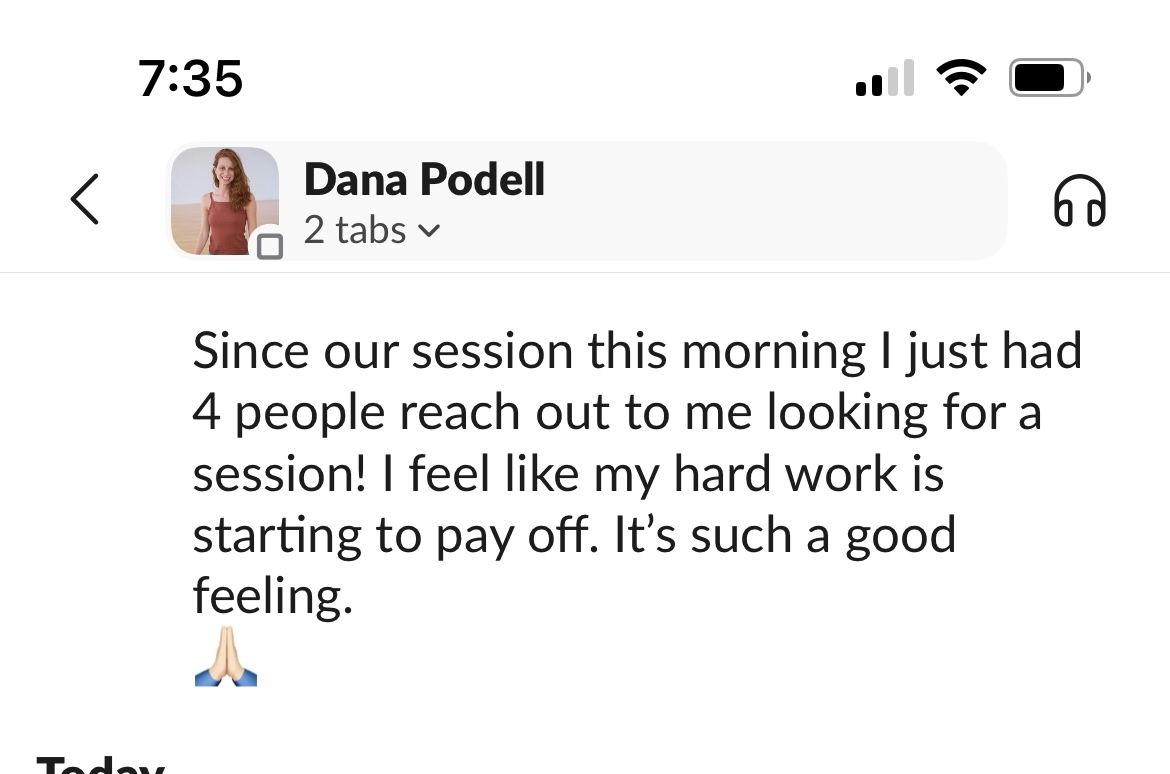Tap the 7:35 clock in status bar
Viewport: 1170px width, 774px height.
point(190,78)
